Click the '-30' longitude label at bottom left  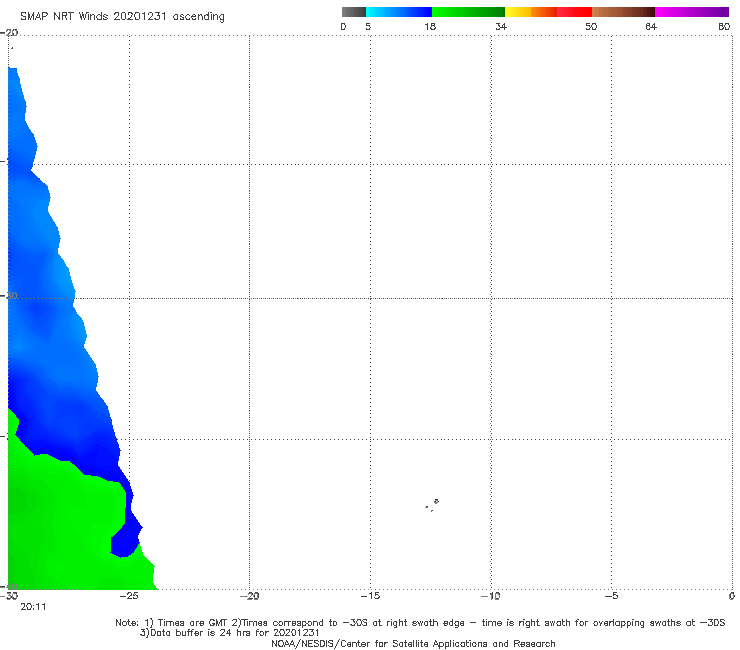pyautogui.click(x=9, y=596)
